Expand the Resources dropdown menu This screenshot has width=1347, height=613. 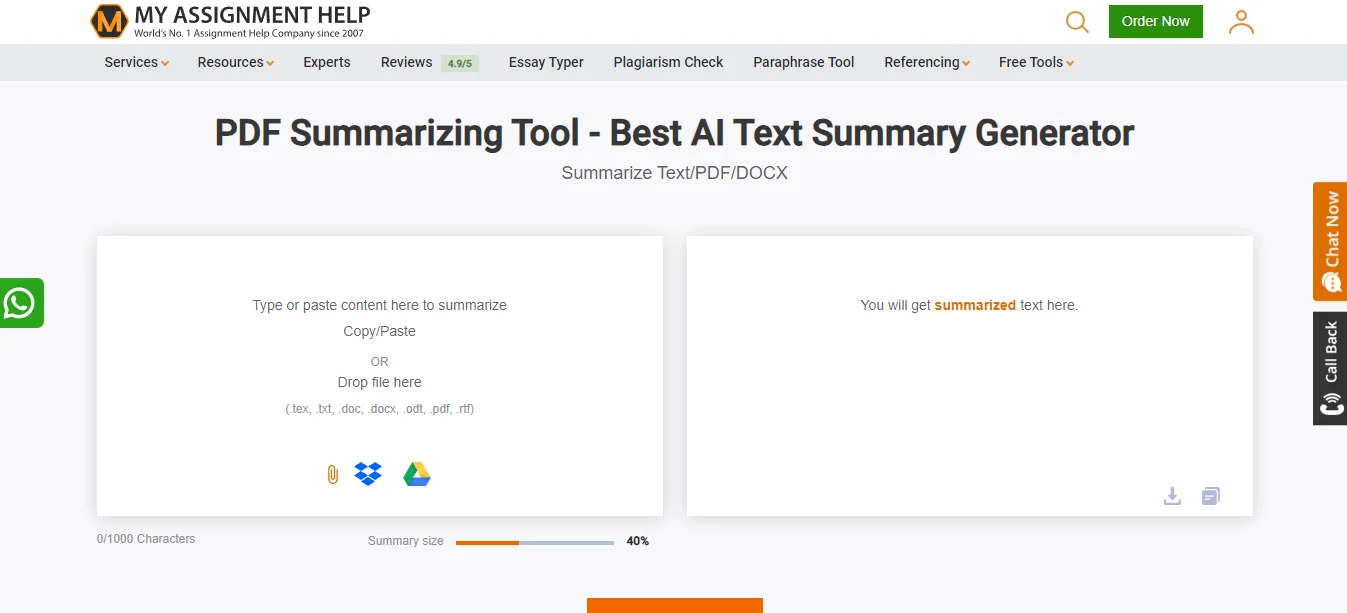pyautogui.click(x=236, y=62)
